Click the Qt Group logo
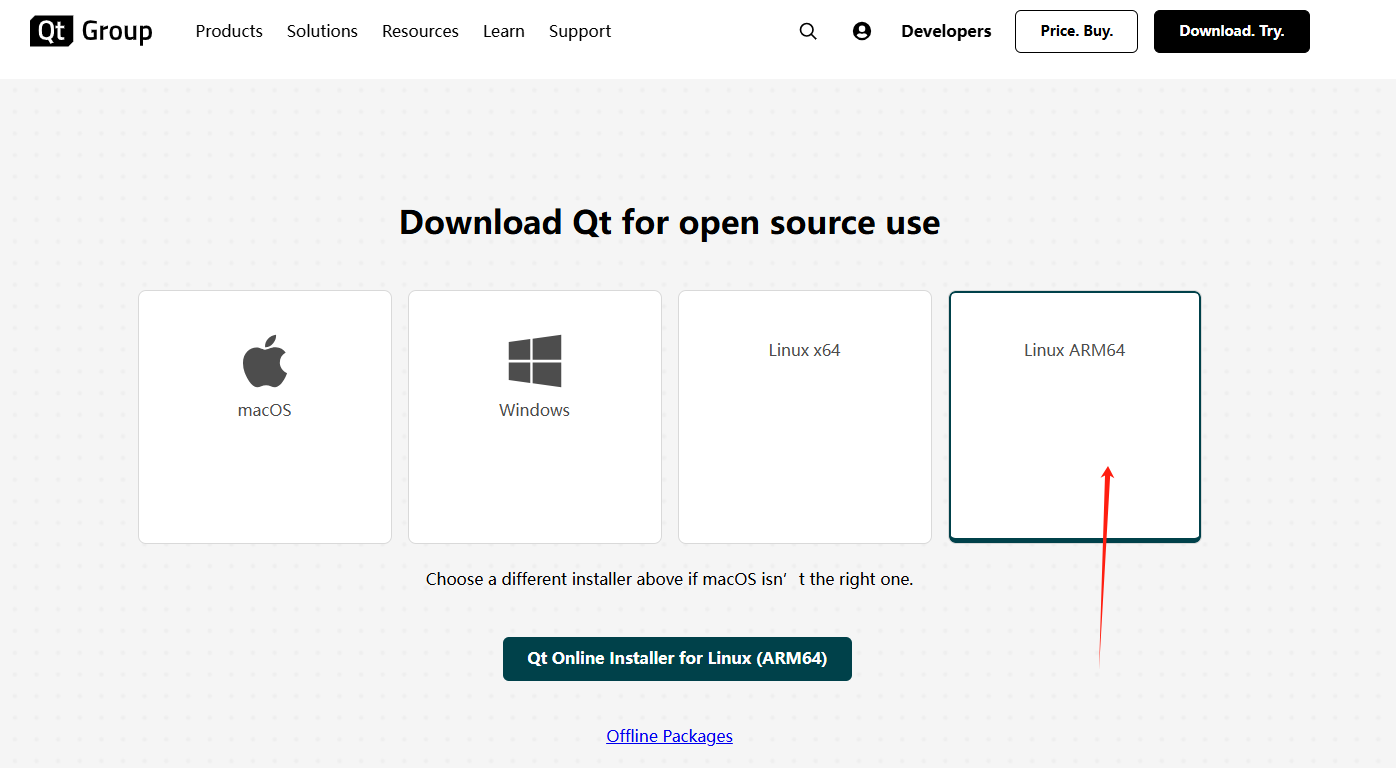Viewport: 1396px width, 768px height. pyautogui.click(x=91, y=31)
